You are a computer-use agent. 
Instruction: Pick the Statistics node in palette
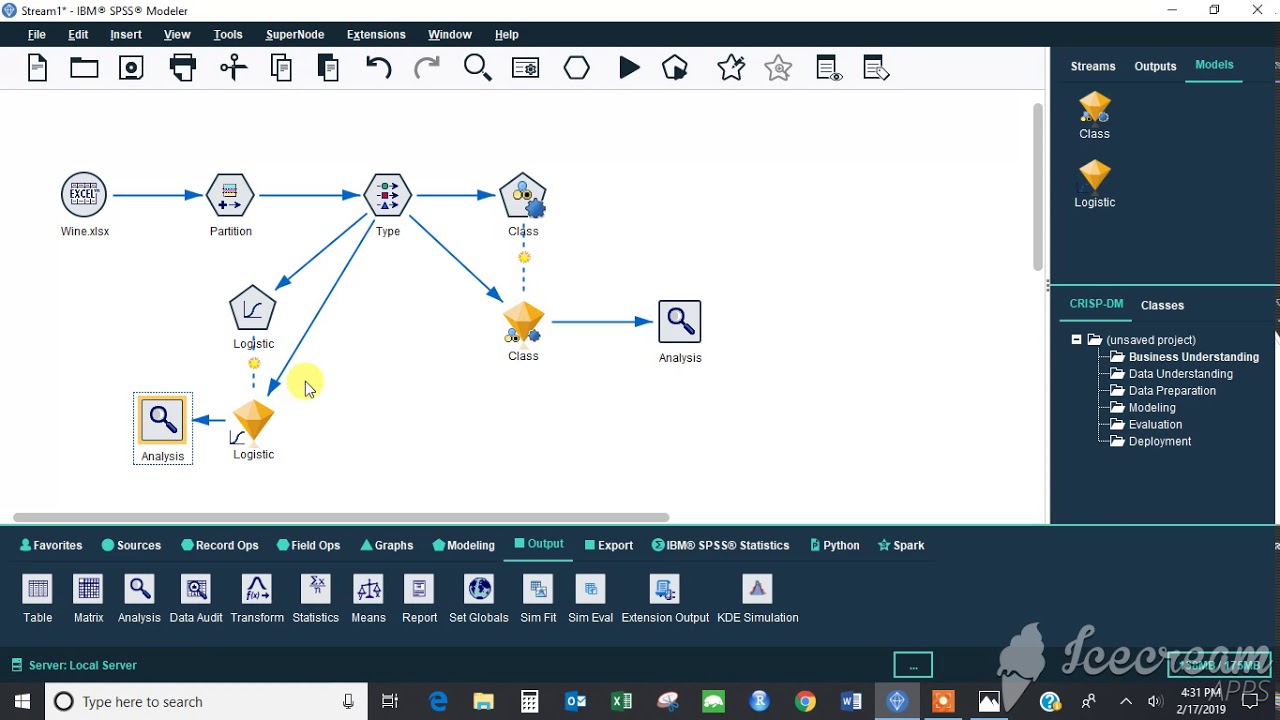click(x=316, y=598)
